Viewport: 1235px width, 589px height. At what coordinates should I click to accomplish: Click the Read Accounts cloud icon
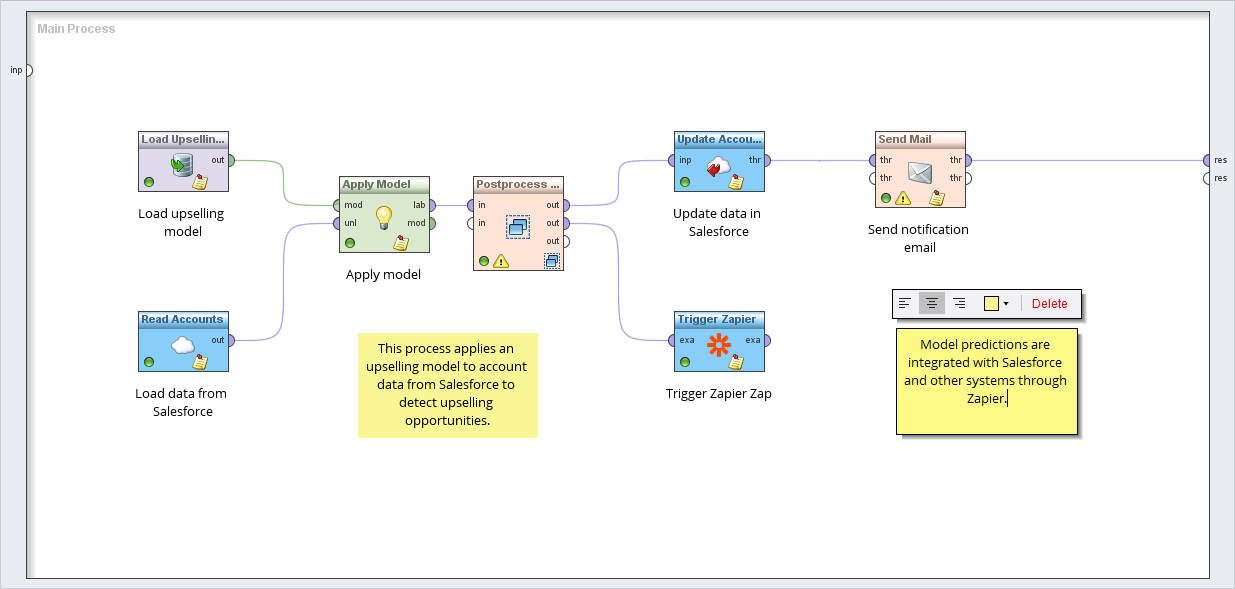(182, 345)
